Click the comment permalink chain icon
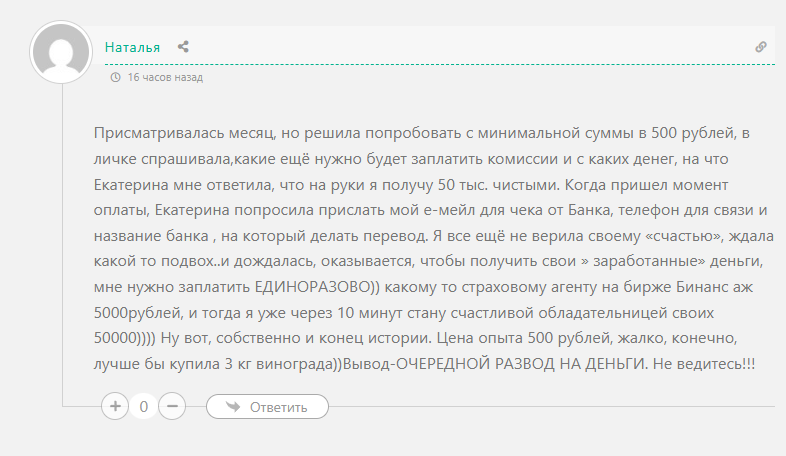Image resolution: width=786 pixels, height=456 pixels. (x=761, y=47)
